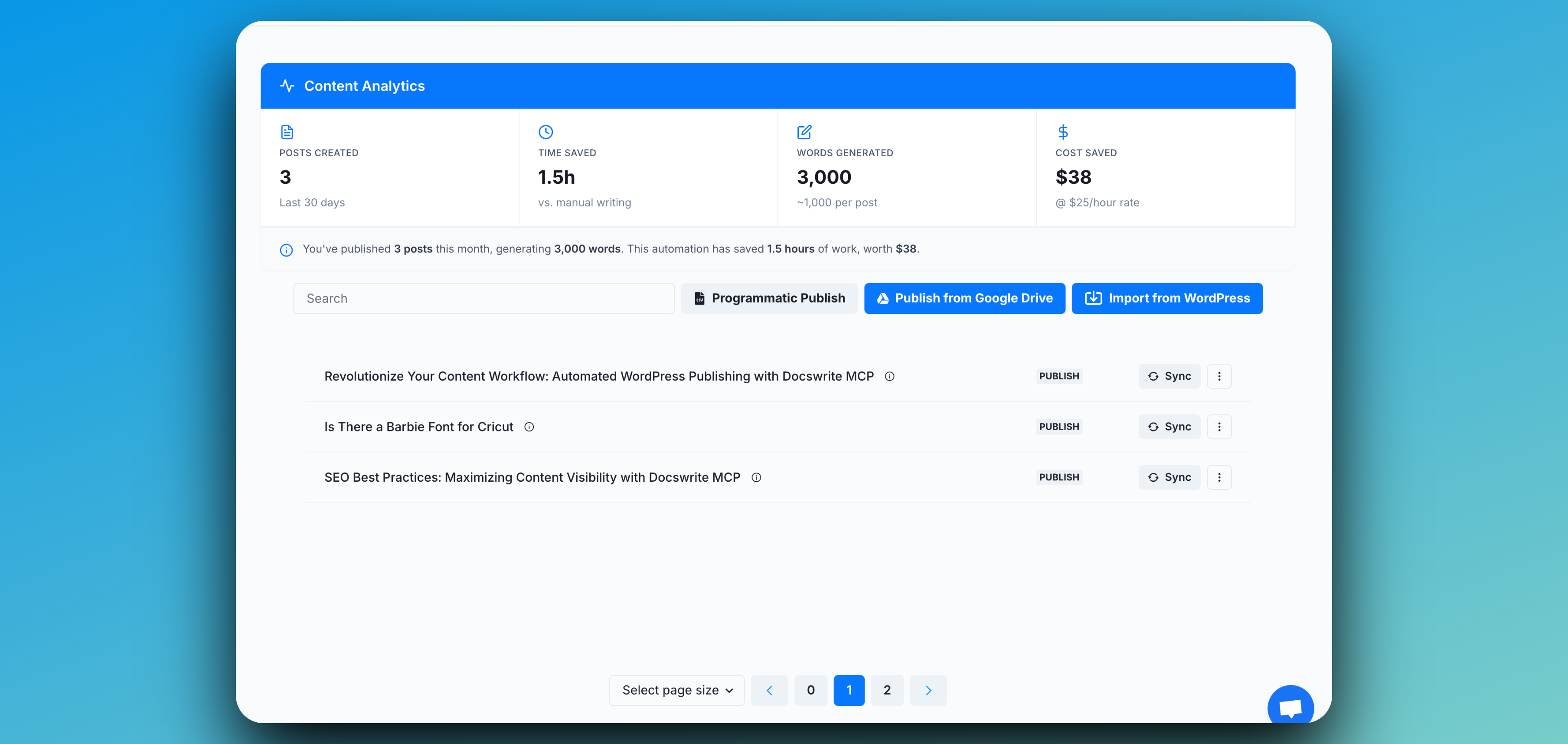Go to previous page with left chevron

769,690
